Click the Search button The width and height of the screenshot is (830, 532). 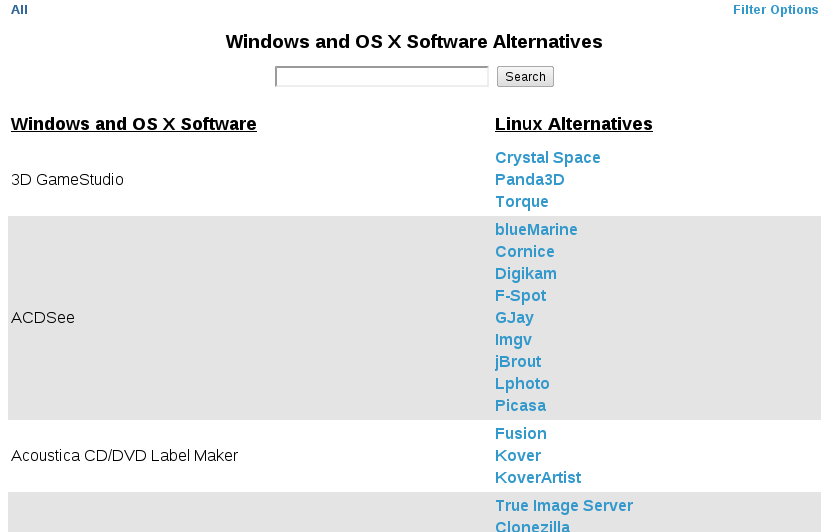coord(525,77)
